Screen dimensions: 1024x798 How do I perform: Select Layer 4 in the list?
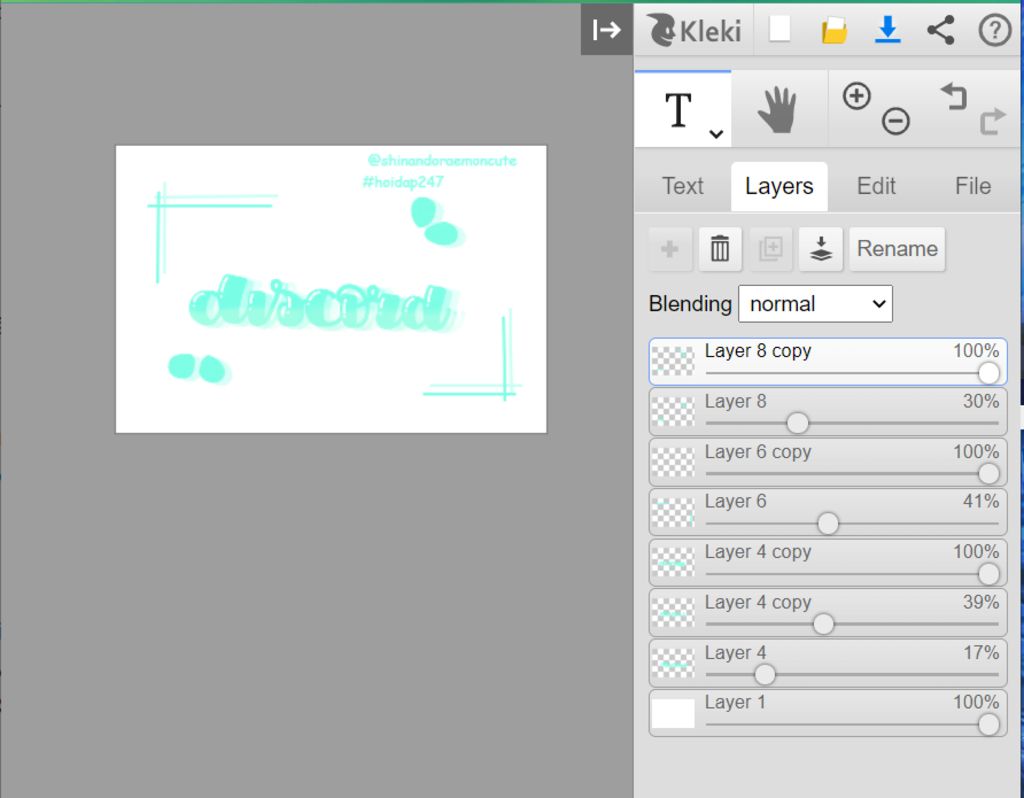[x=827, y=663]
